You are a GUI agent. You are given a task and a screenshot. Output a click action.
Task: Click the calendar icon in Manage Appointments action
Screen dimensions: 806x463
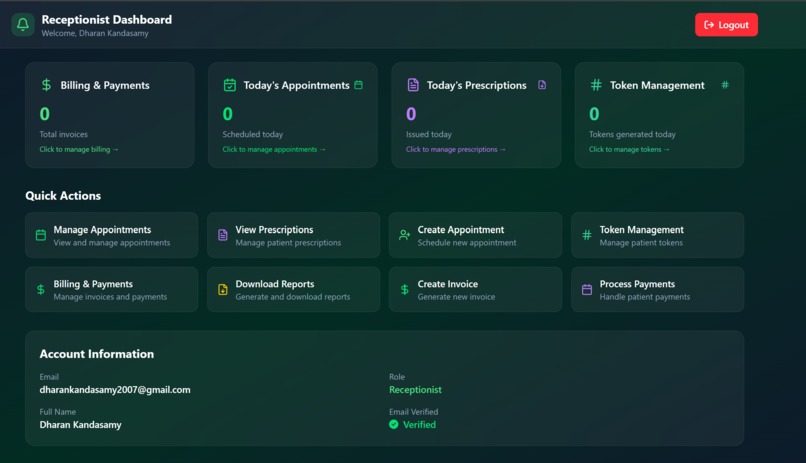[x=41, y=235]
